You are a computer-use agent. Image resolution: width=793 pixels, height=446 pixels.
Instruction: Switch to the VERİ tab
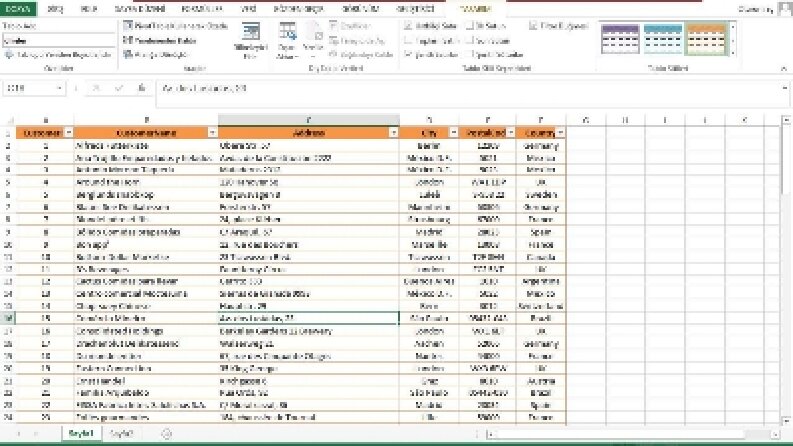coord(248,9)
